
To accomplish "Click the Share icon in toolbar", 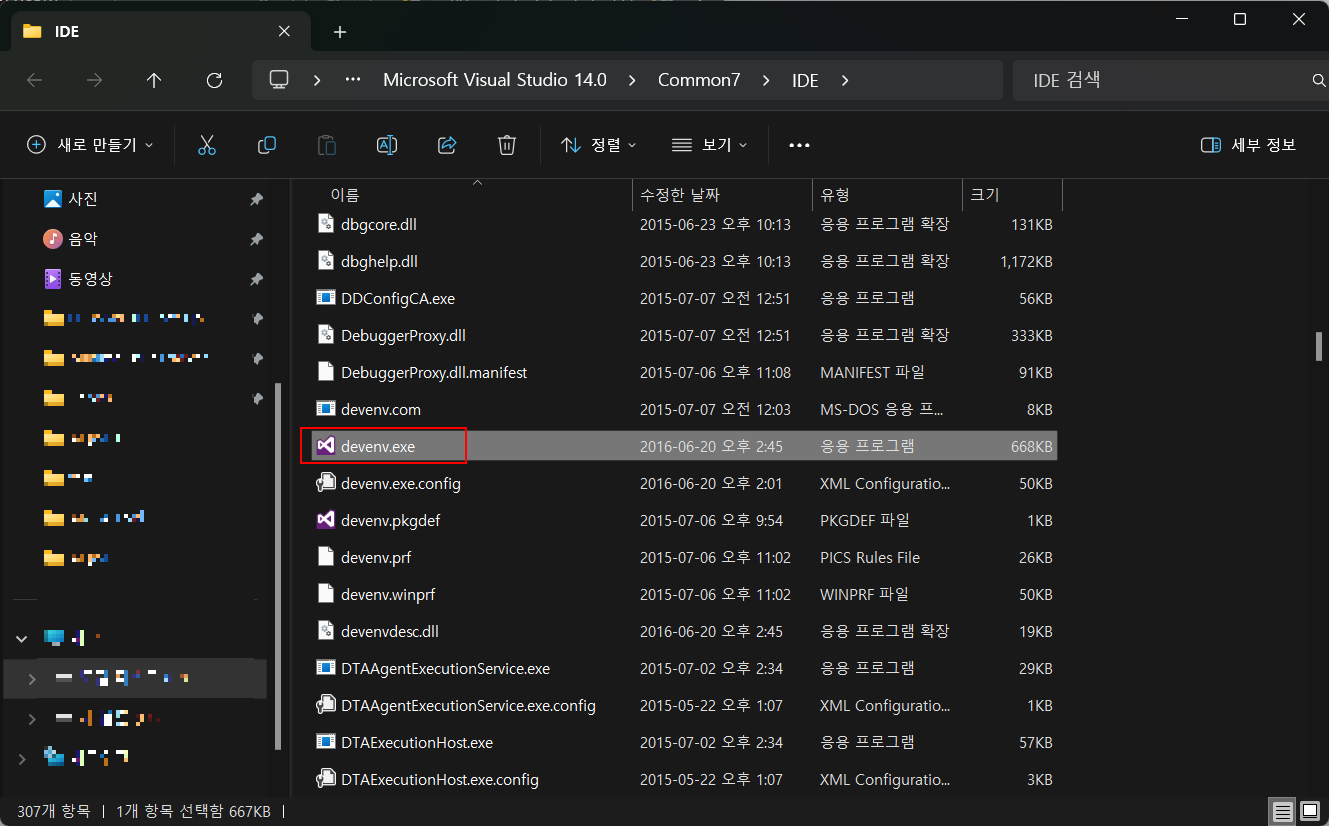I will pyautogui.click(x=447, y=145).
